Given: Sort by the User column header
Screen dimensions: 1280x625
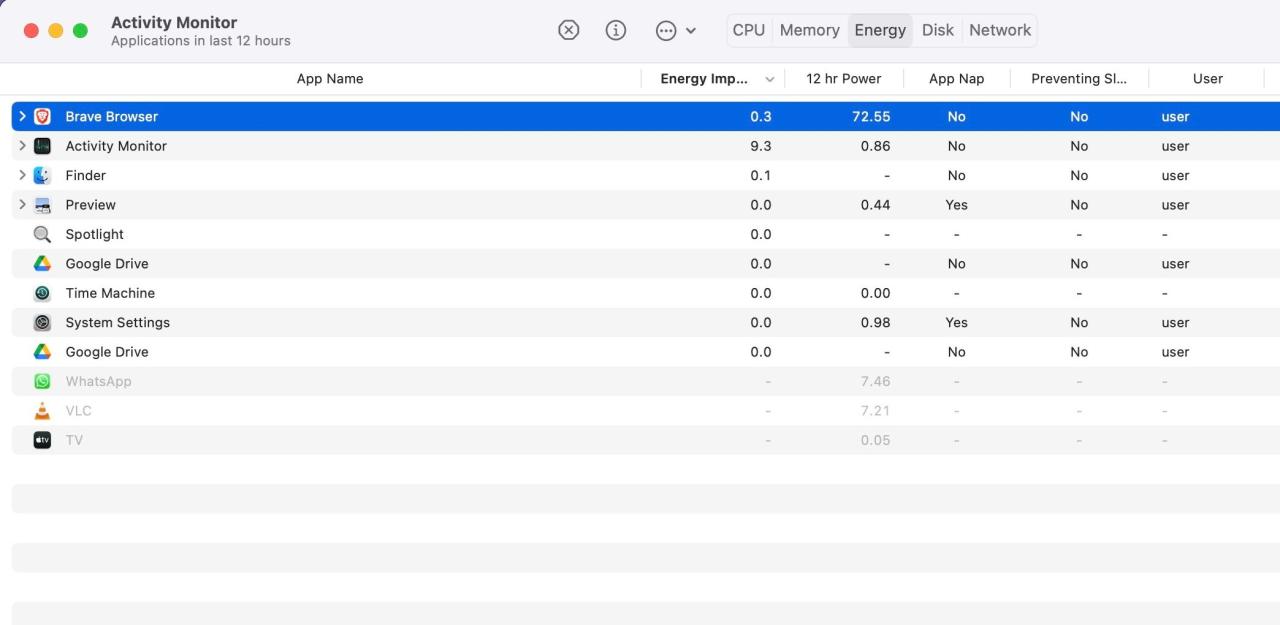Looking at the screenshot, I should point(1208,79).
